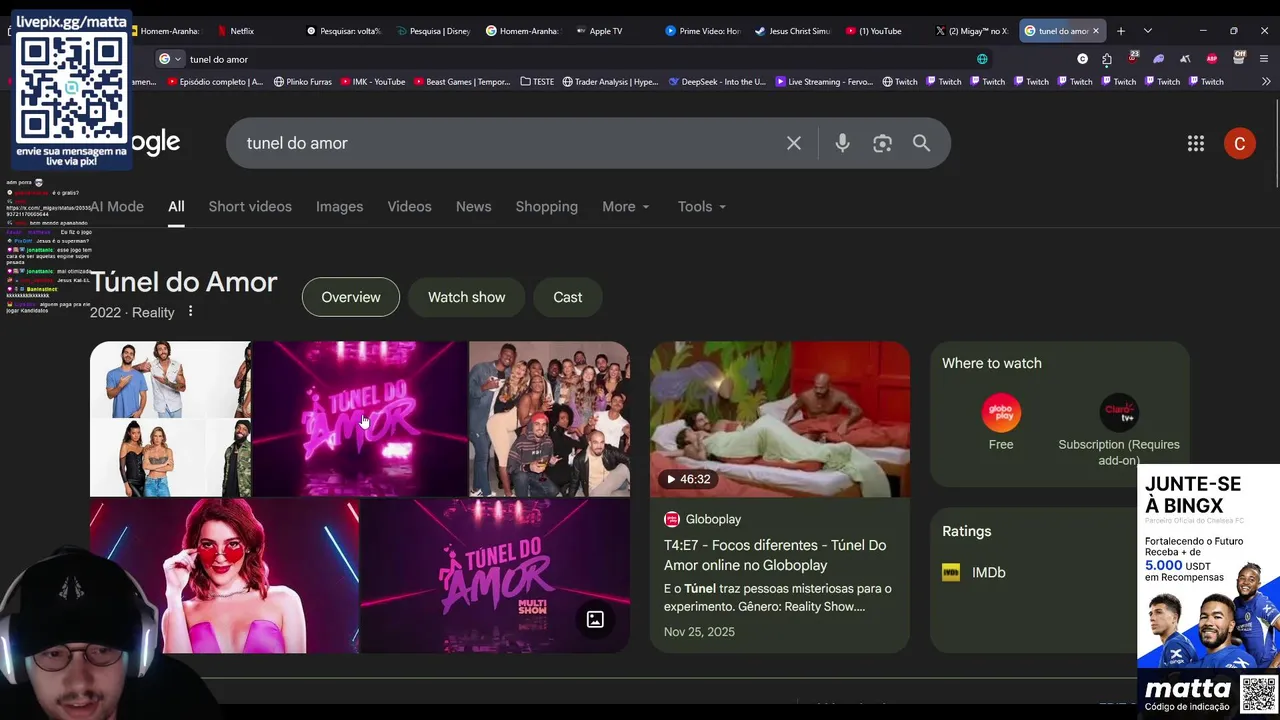Open the neon Túnel do Amor logo image

click(360, 419)
